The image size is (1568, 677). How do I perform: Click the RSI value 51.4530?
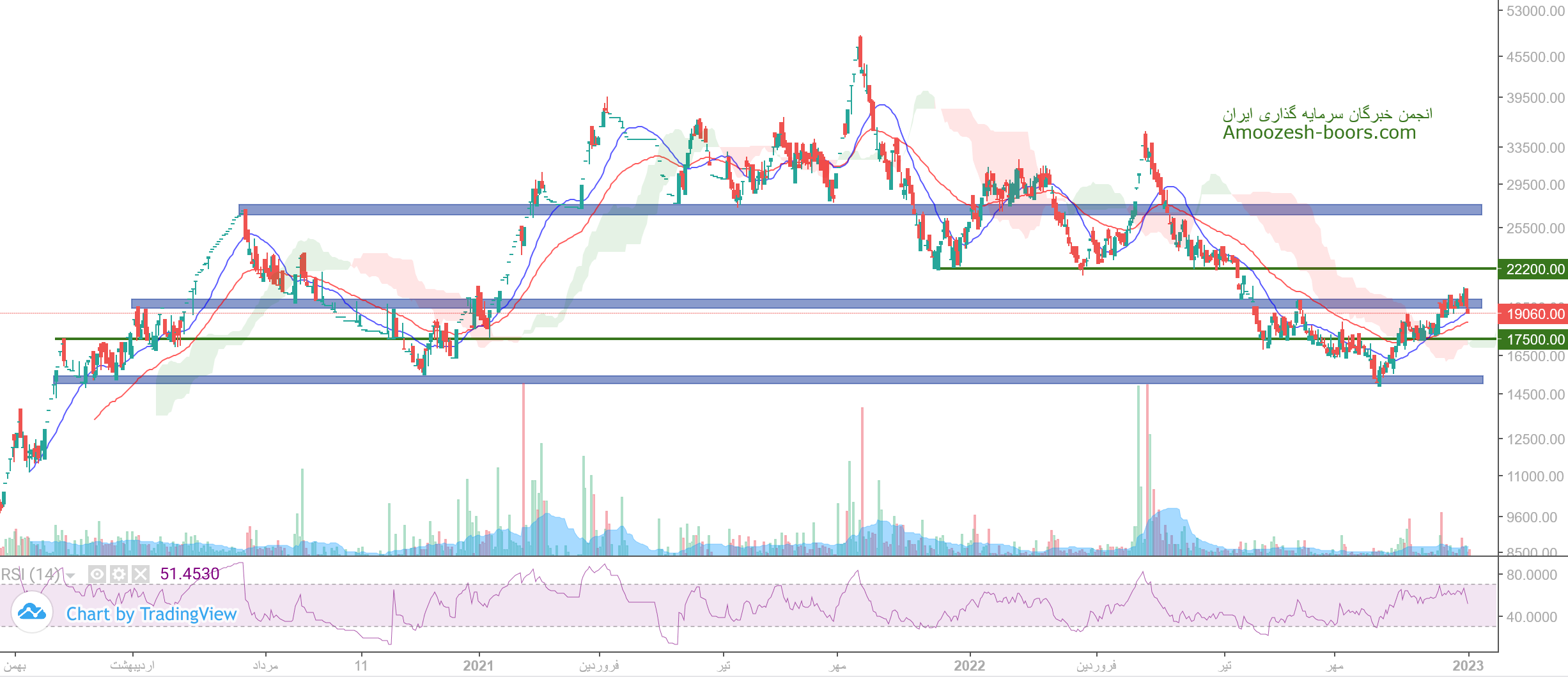[x=190, y=574]
